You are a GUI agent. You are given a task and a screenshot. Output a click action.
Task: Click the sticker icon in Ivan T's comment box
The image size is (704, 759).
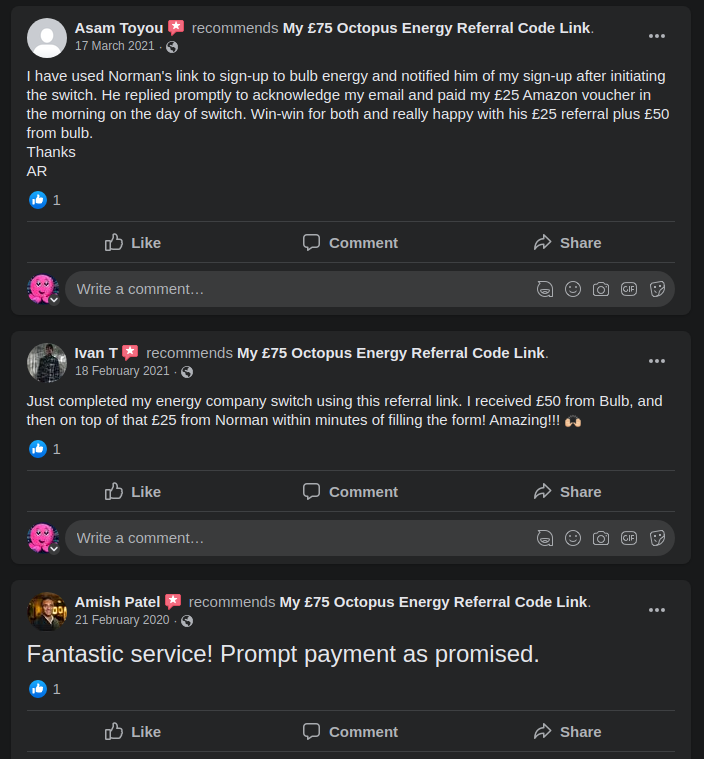pyautogui.click(x=657, y=538)
